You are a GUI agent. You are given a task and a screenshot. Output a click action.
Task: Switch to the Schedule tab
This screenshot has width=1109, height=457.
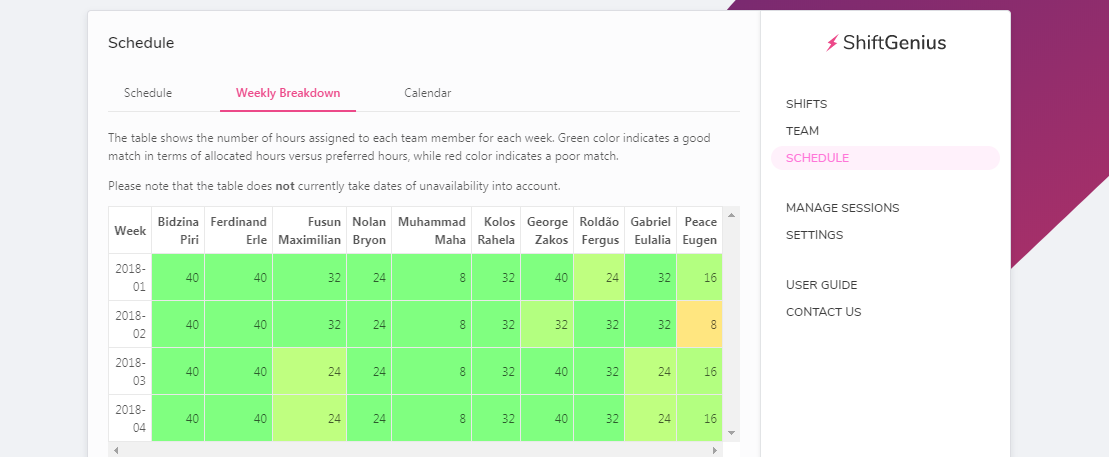[148, 93]
